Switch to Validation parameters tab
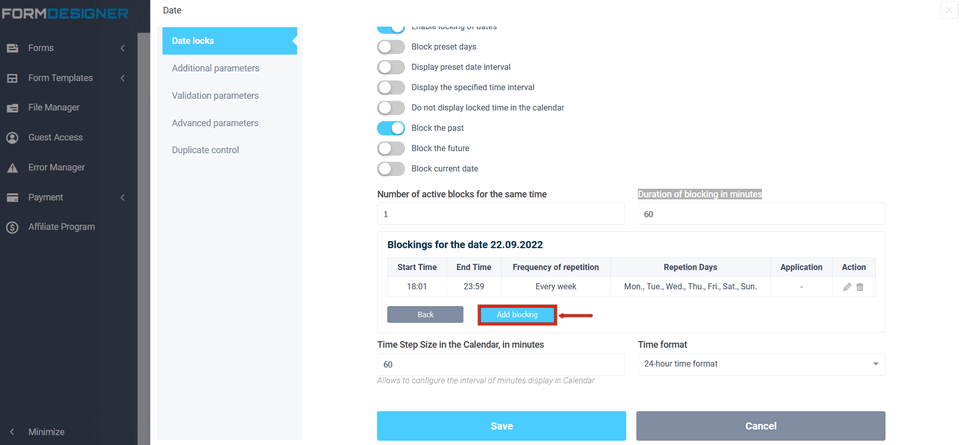The height and width of the screenshot is (445, 960). point(215,96)
